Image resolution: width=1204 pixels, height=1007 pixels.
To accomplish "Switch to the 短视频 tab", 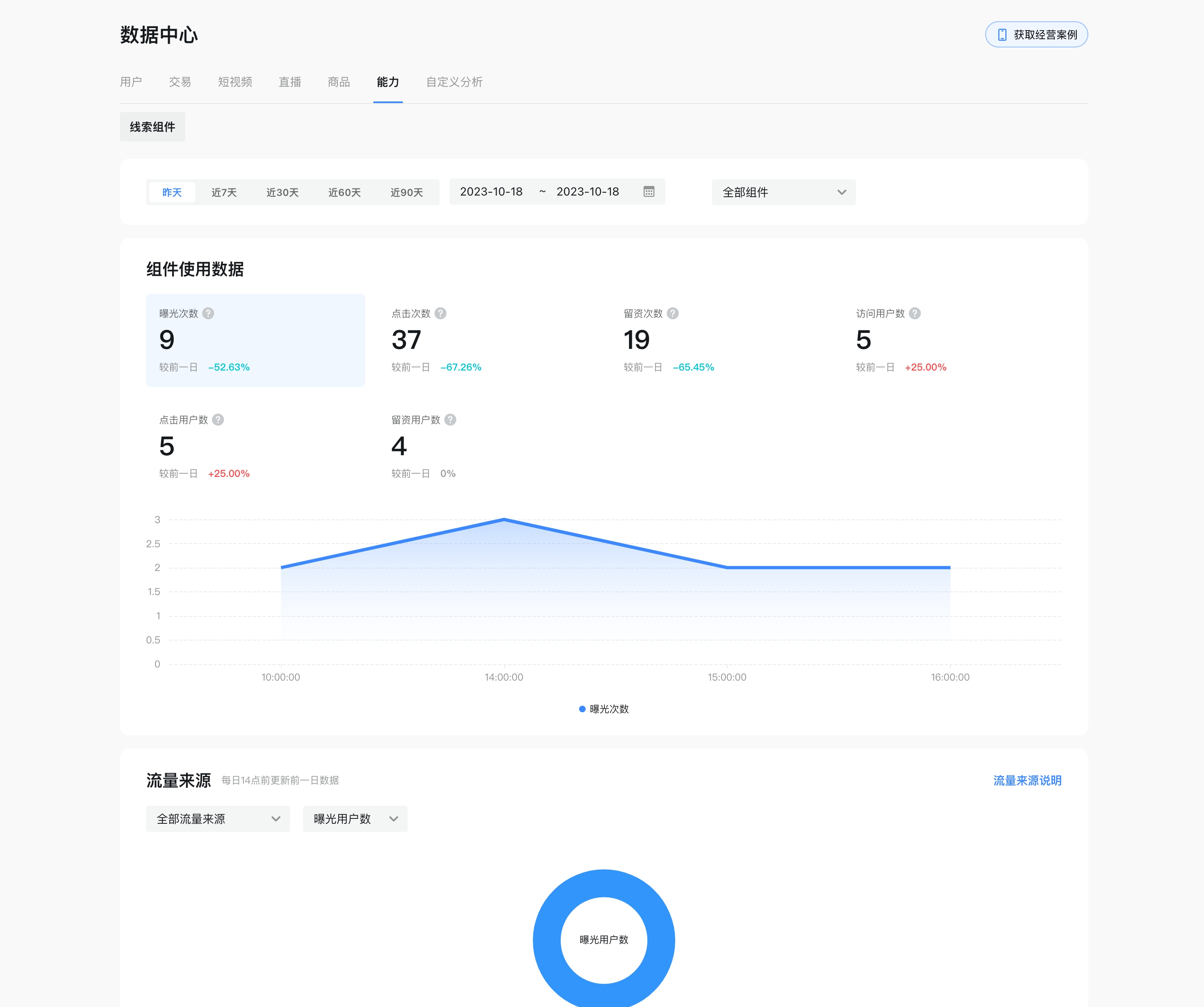I will click(235, 82).
